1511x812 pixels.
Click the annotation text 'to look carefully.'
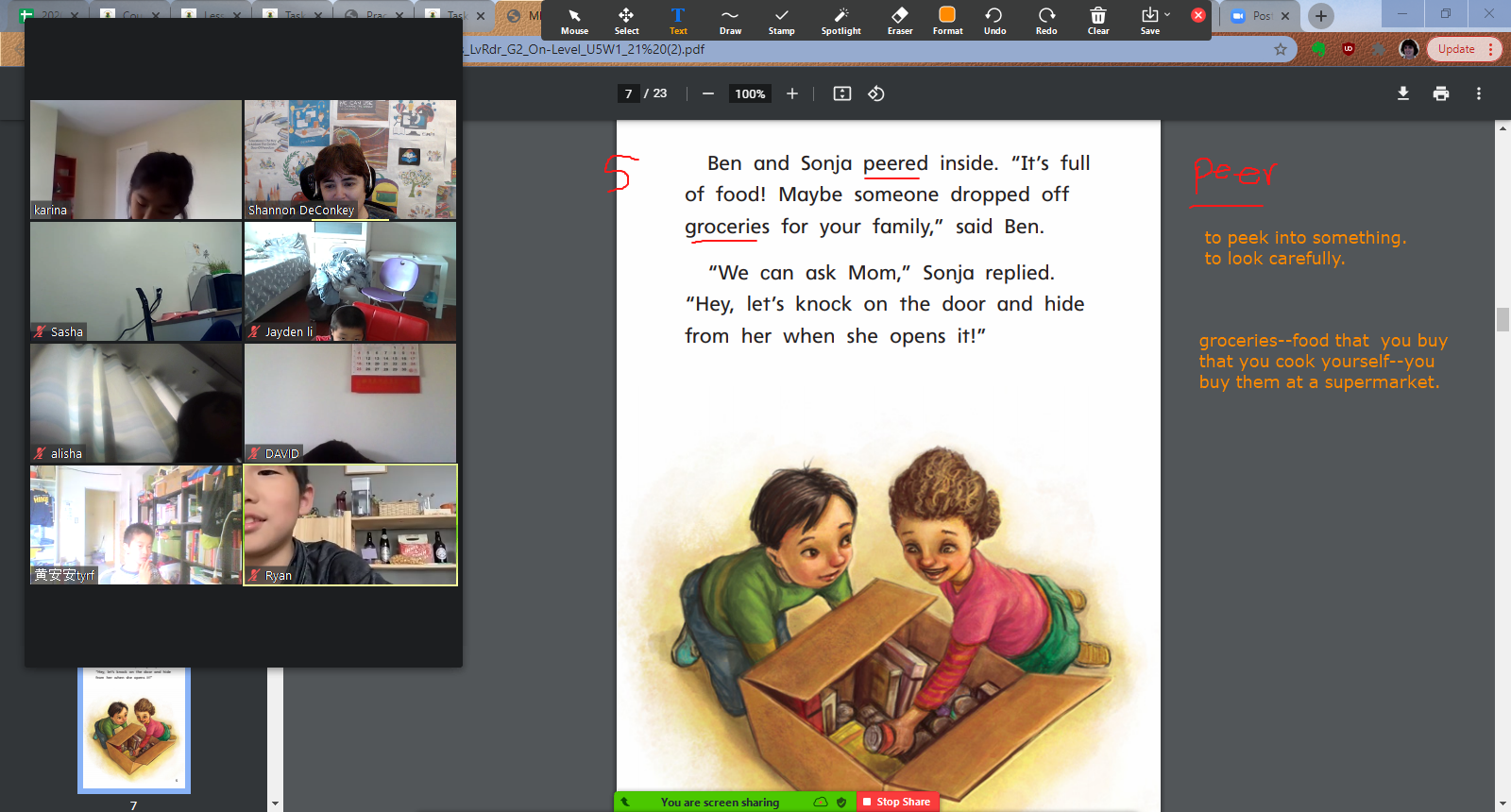tap(1274, 259)
